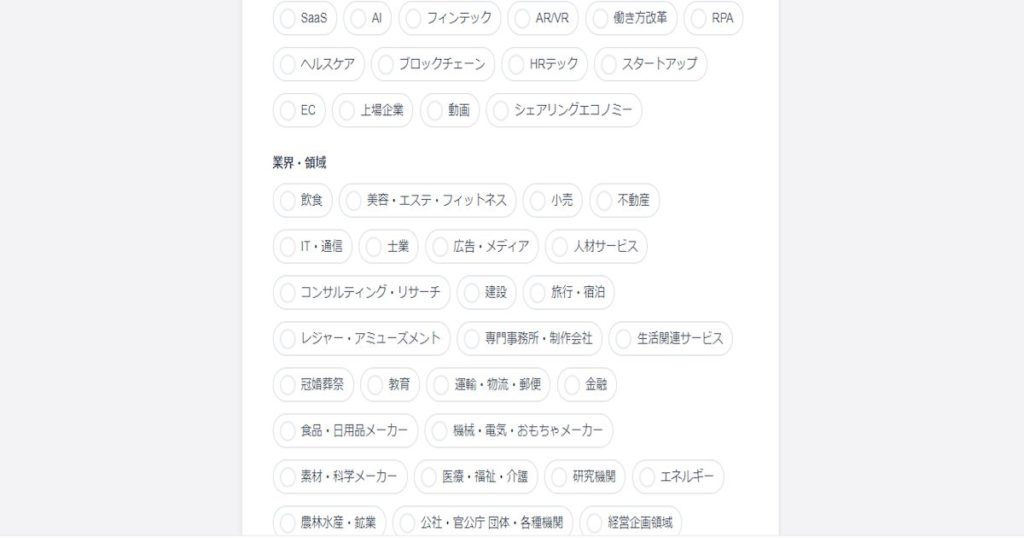Image resolution: width=1024 pixels, height=538 pixels.
Task: Select the 不動産 industry
Action: [624, 200]
